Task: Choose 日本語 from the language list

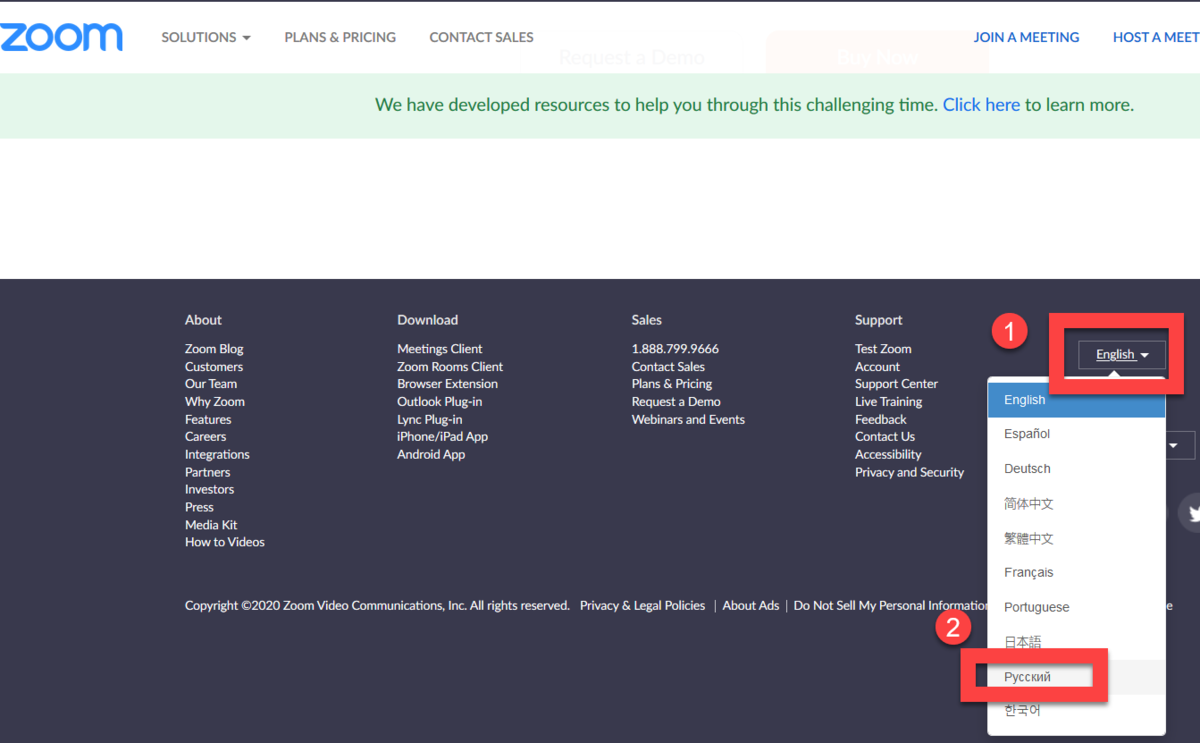Action: click(1077, 642)
